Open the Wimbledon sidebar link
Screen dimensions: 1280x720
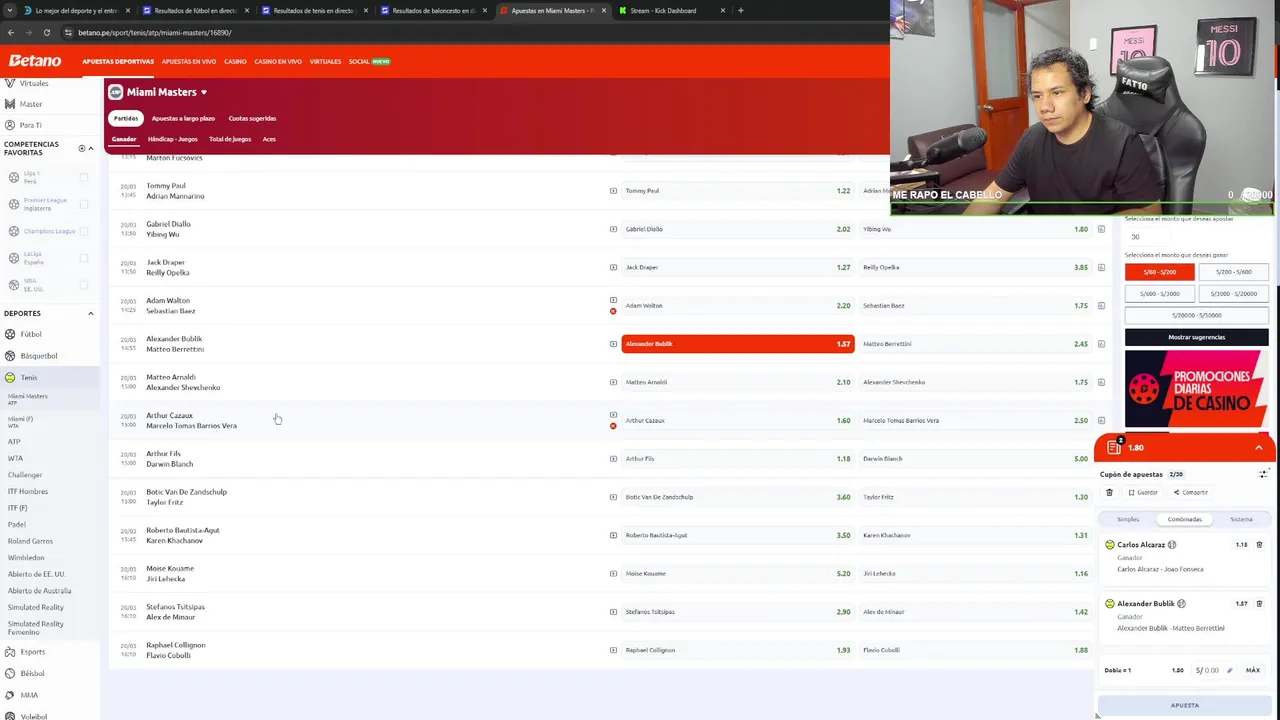tap(26, 557)
